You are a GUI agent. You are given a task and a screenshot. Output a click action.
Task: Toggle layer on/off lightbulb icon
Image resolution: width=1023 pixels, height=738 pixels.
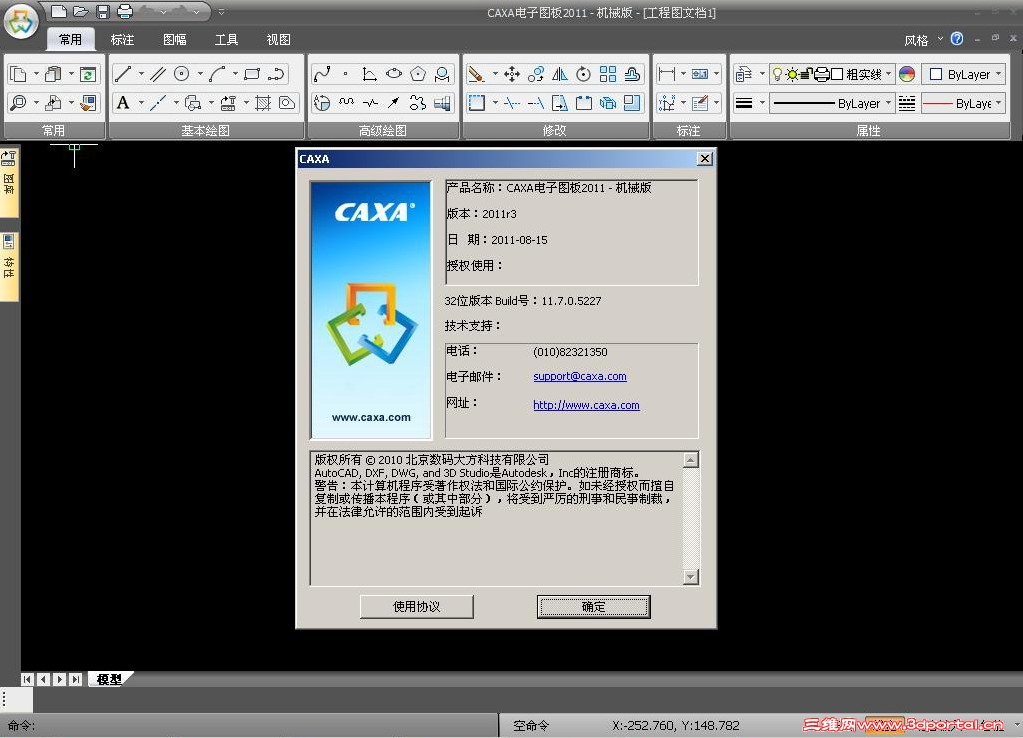tap(777, 74)
